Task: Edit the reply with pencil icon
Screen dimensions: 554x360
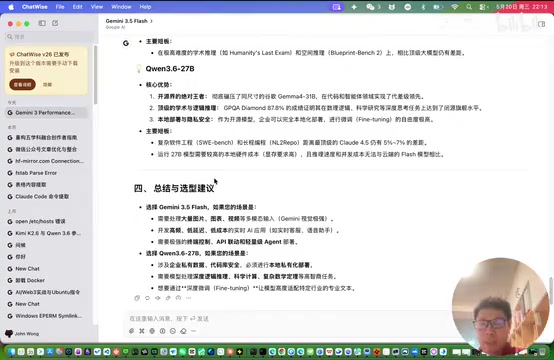Action: (x=168, y=298)
